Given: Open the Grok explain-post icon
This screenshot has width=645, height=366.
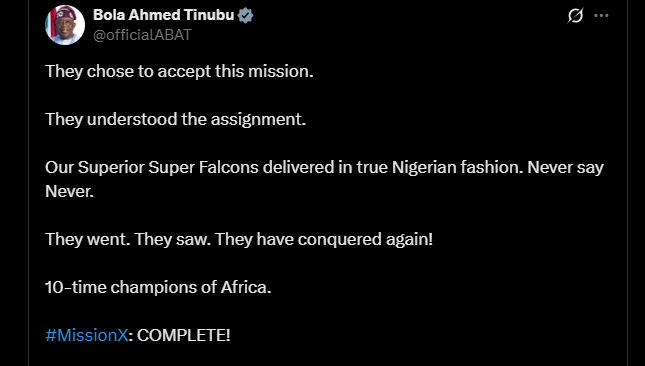Looking at the screenshot, I should tap(575, 16).
